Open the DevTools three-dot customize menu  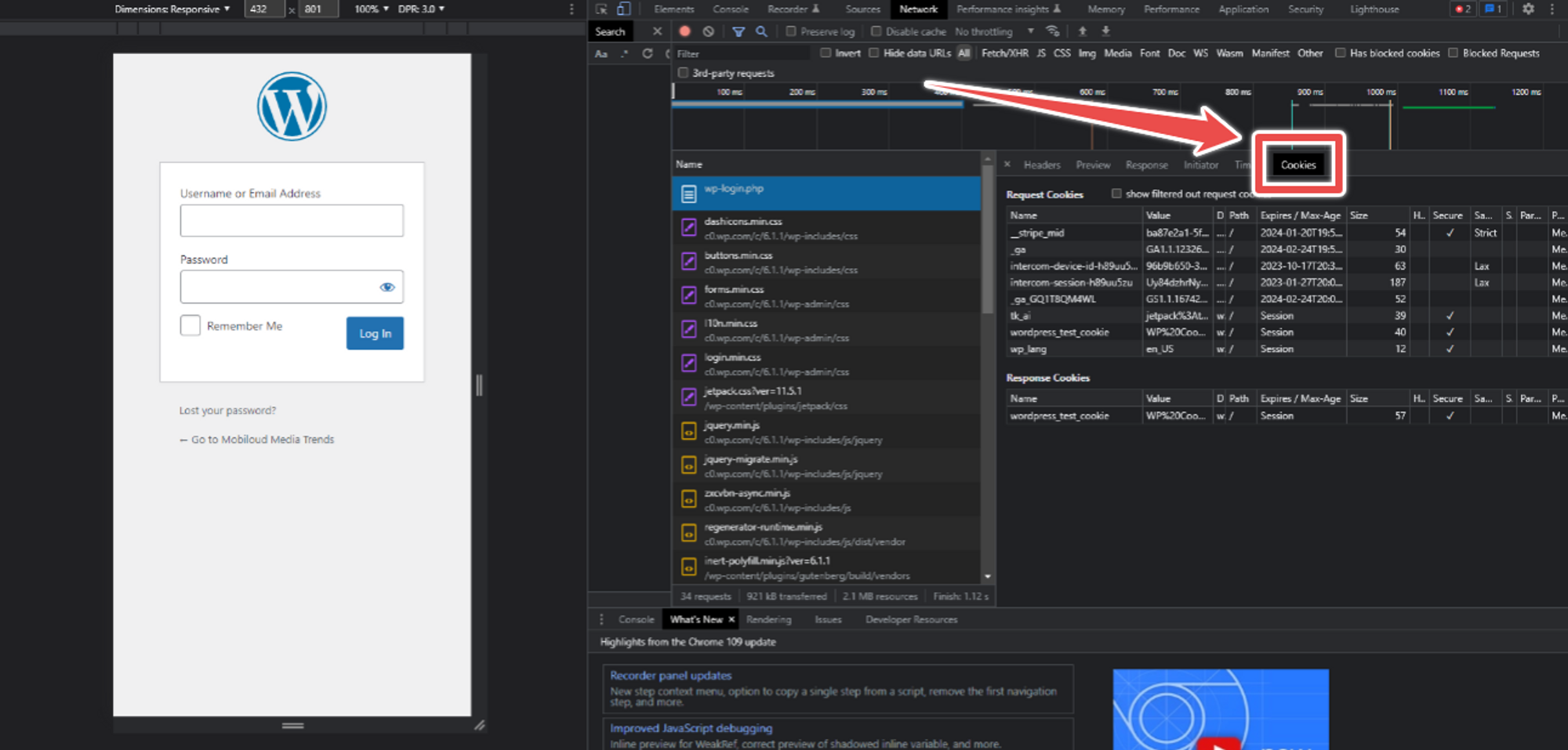tap(1552, 9)
